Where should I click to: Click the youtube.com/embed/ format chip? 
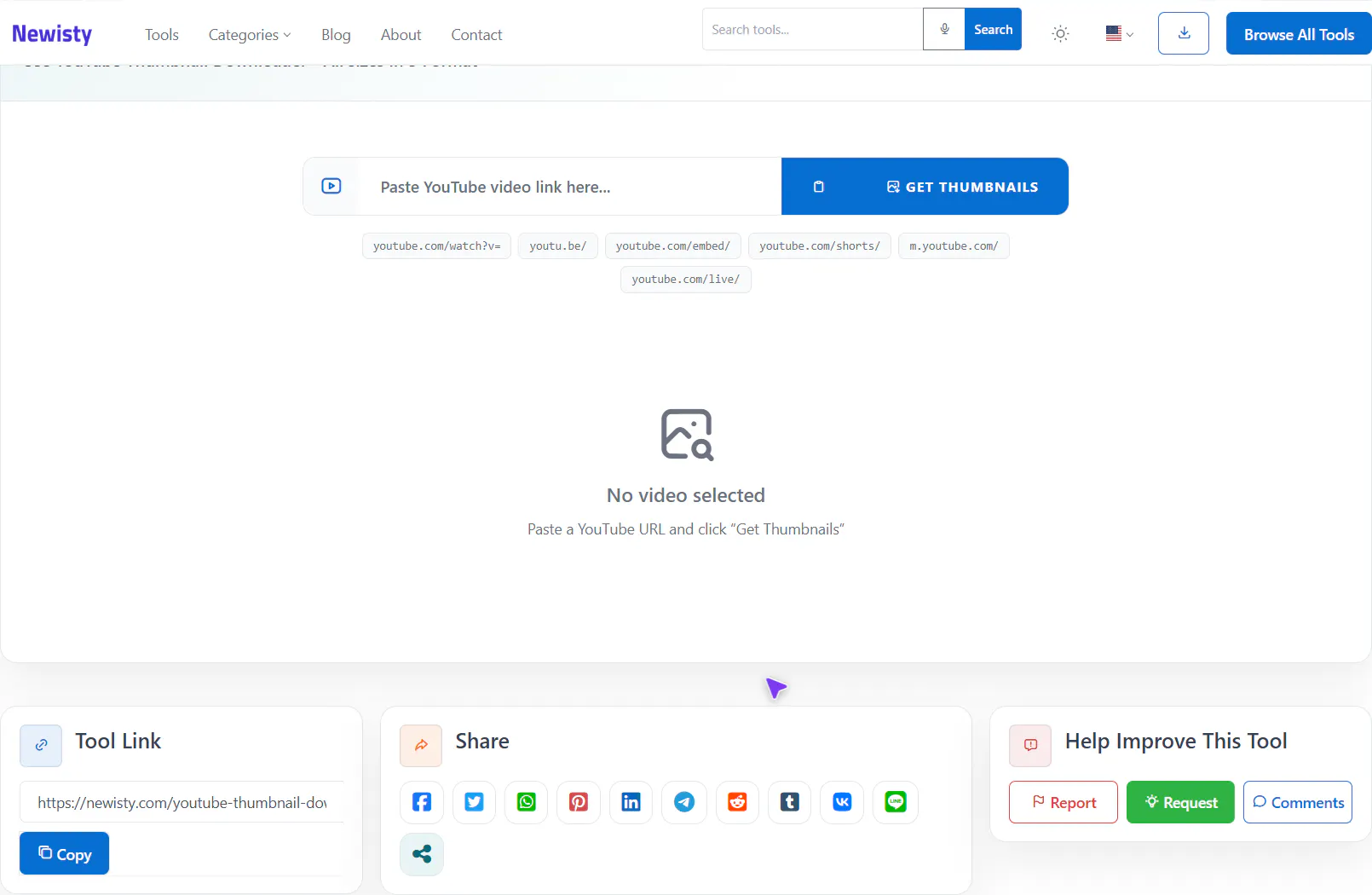pos(673,246)
